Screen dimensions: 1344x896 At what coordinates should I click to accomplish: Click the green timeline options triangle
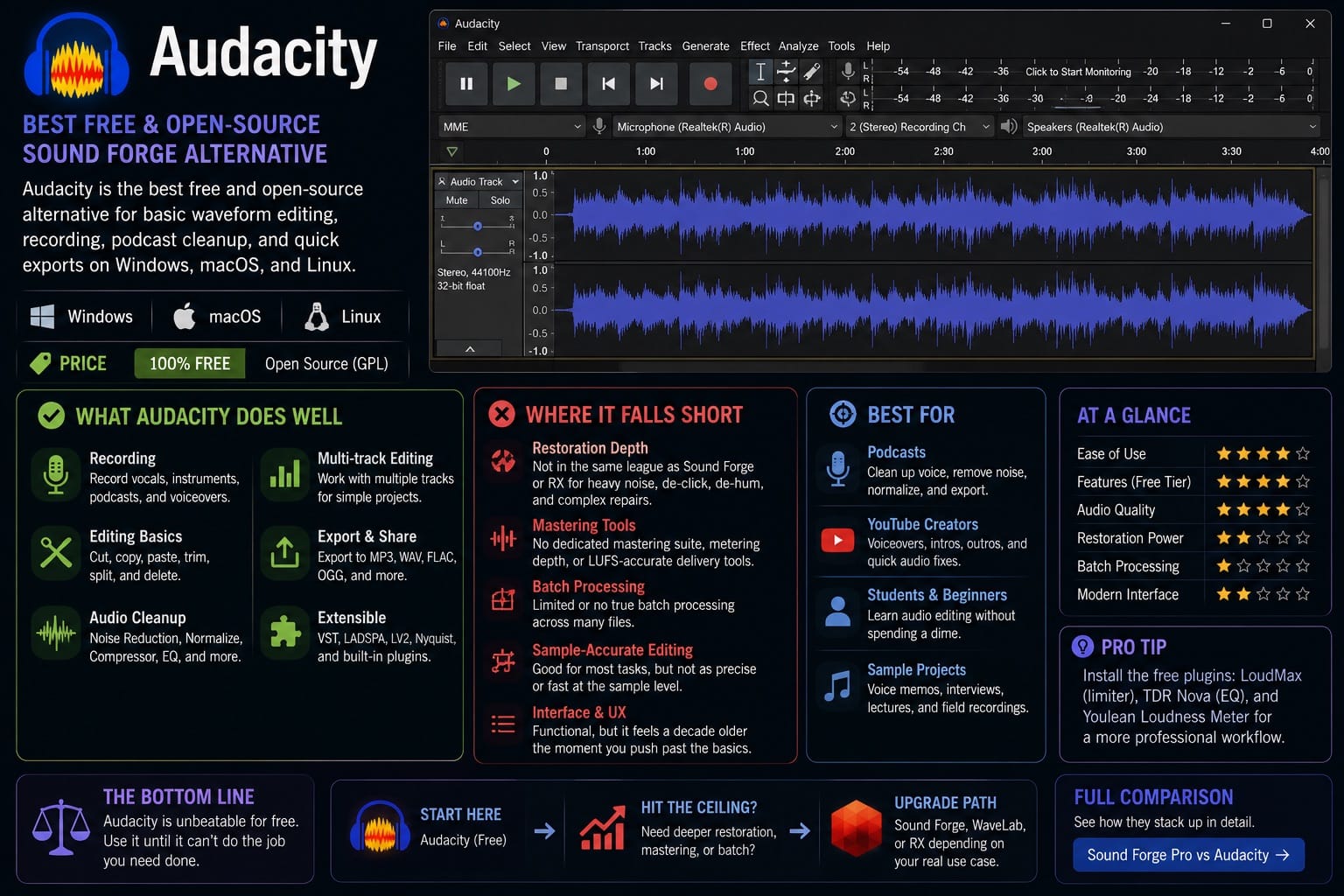pyautogui.click(x=452, y=152)
